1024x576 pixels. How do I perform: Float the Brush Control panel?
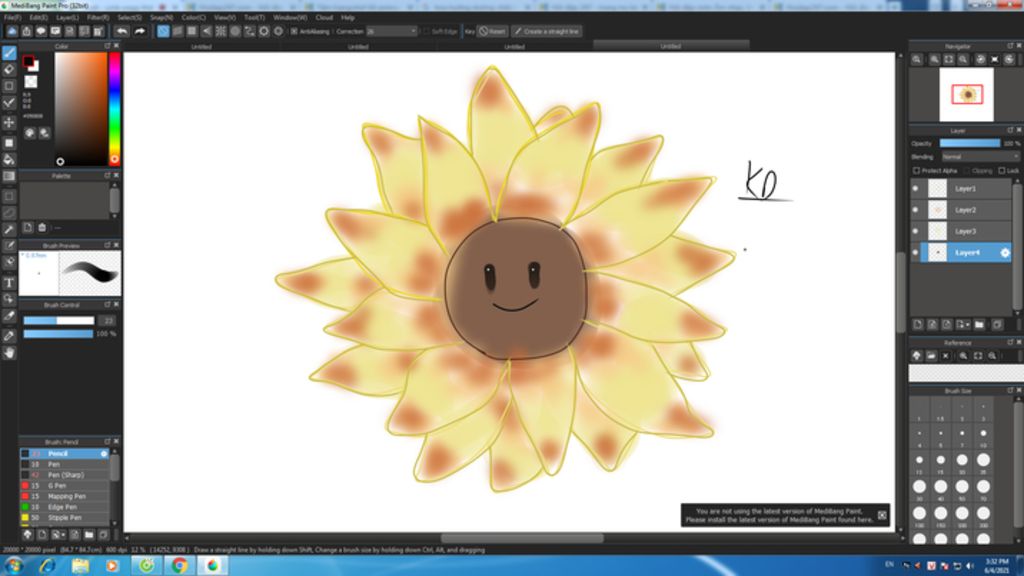click(107, 305)
